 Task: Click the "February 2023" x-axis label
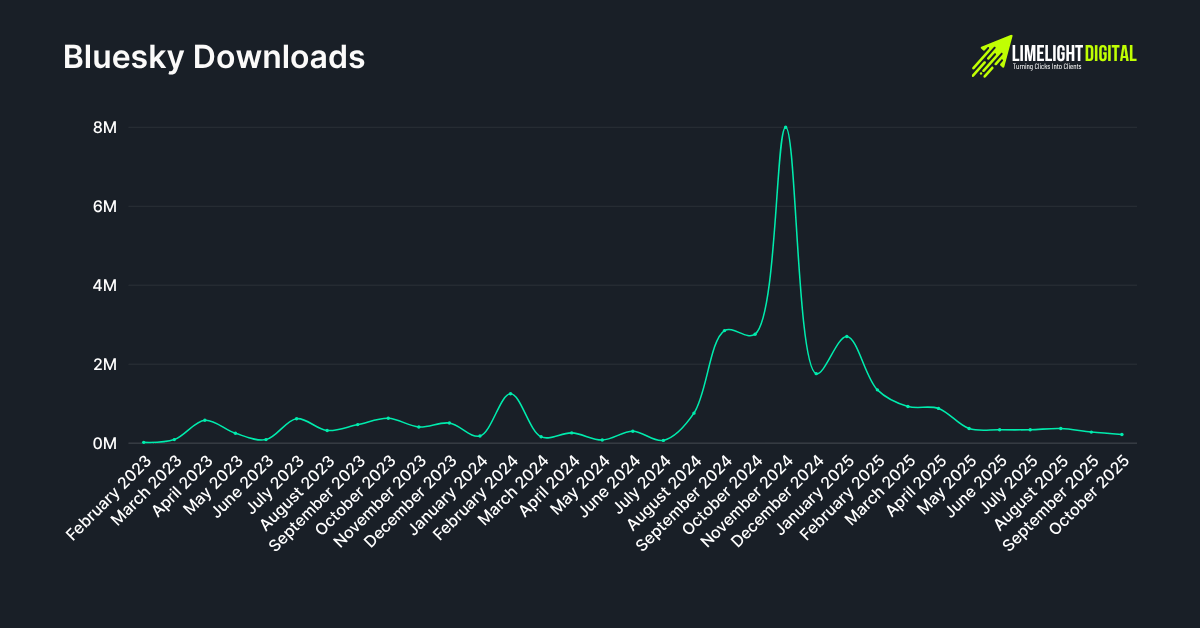click(x=110, y=496)
